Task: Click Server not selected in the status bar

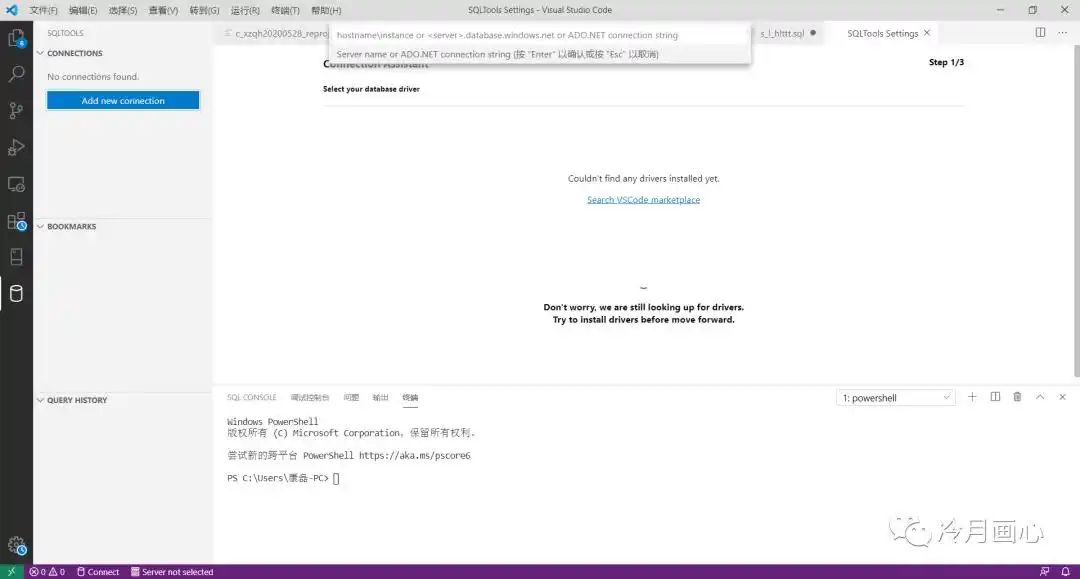Action: [171, 571]
